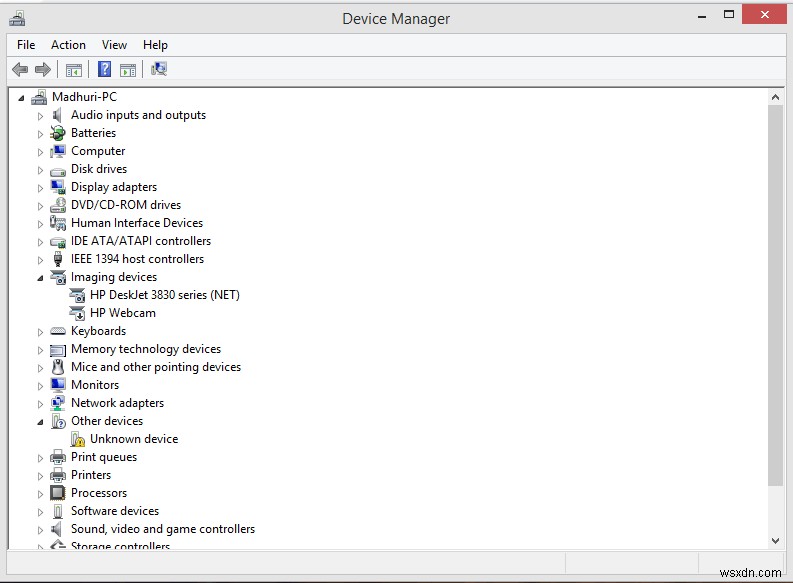Collapse the Other devices arrow
The height and width of the screenshot is (583, 793).
pyautogui.click(x=40, y=422)
